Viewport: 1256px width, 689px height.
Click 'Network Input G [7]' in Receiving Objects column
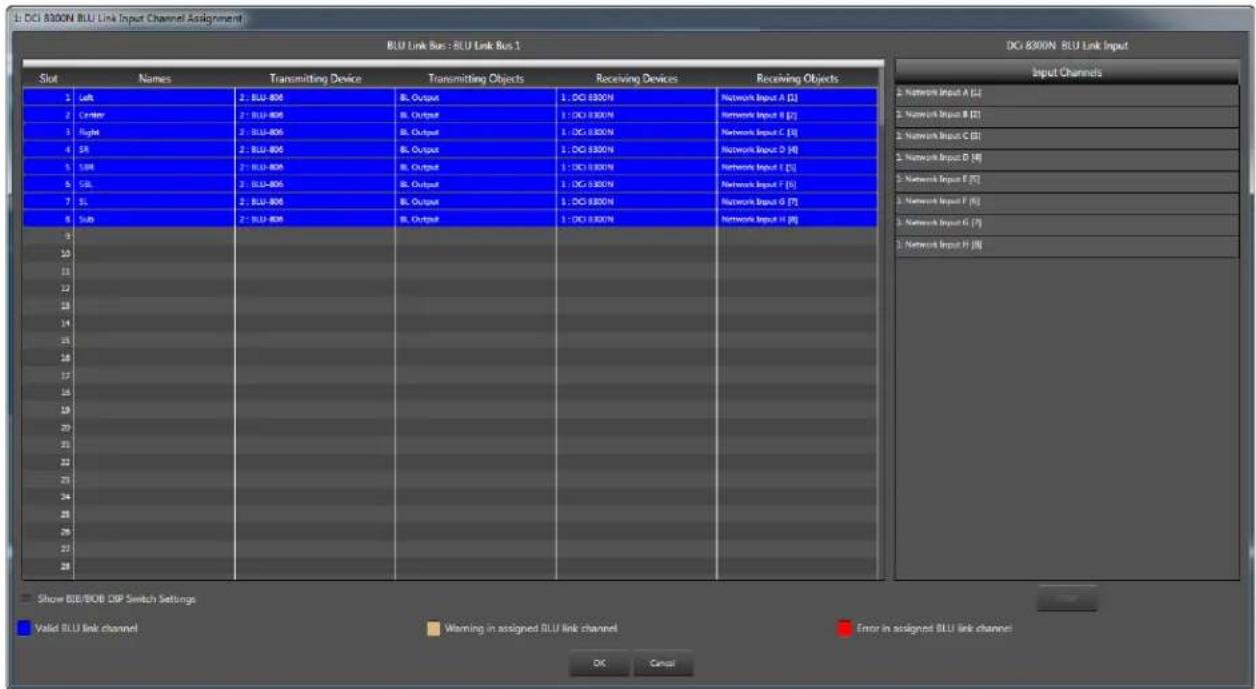pyautogui.click(x=797, y=201)
